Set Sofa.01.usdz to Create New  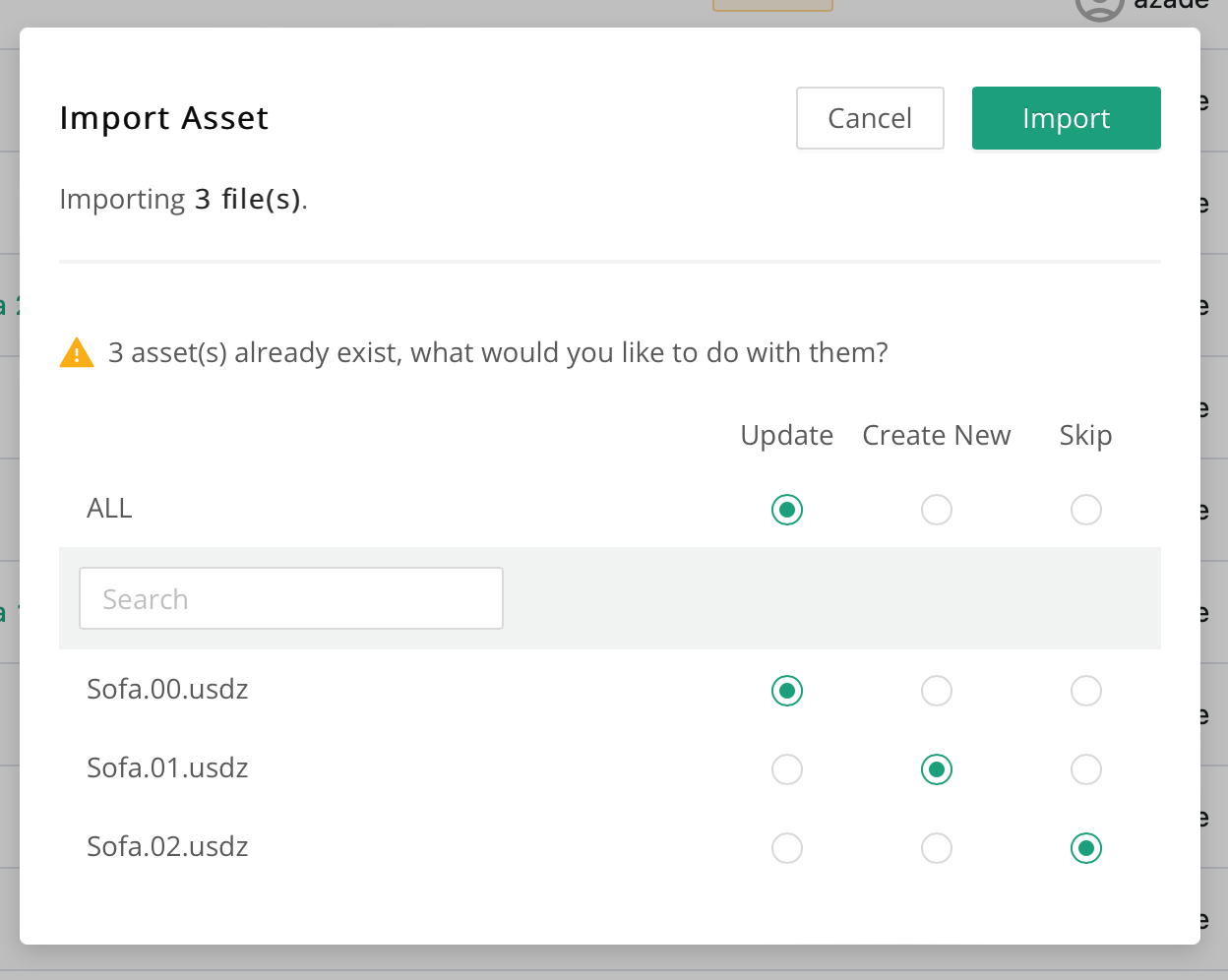tap(937, 769)
